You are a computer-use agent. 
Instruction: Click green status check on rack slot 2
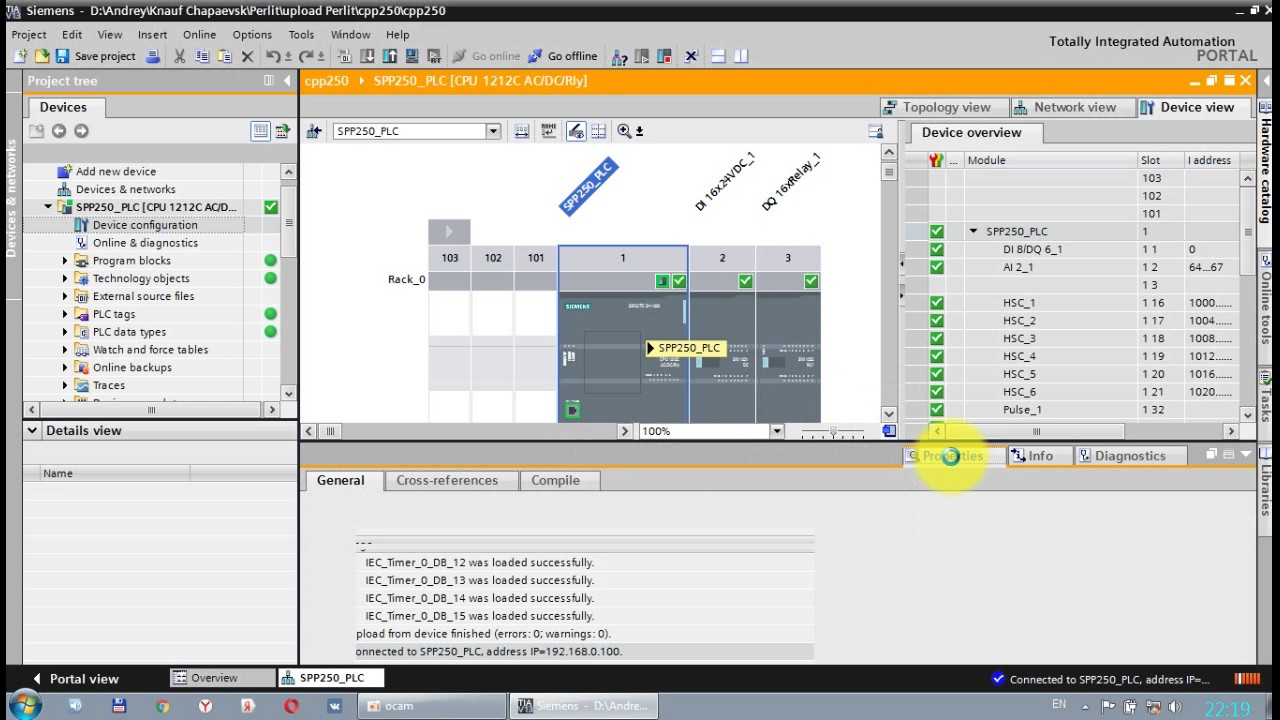745,282
